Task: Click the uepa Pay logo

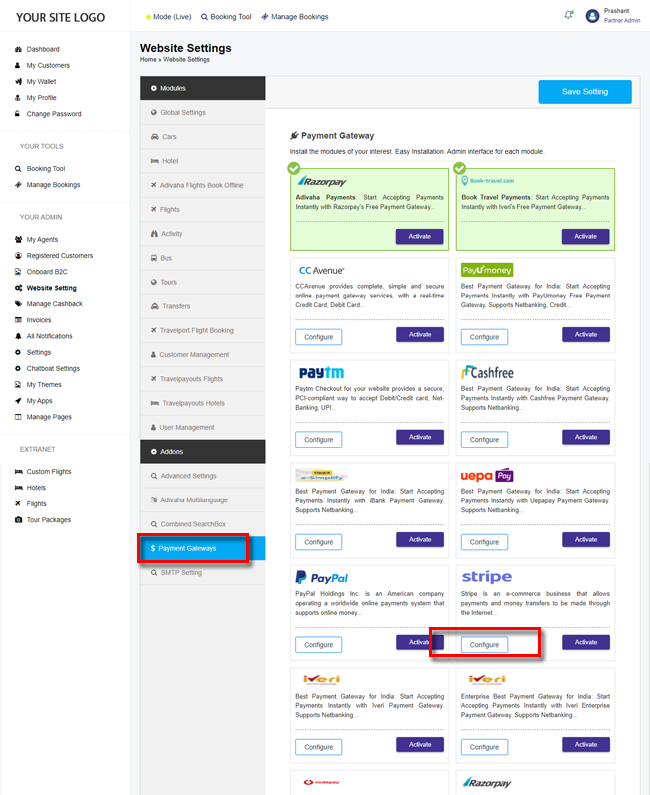Action: click(x=487, y=476)
